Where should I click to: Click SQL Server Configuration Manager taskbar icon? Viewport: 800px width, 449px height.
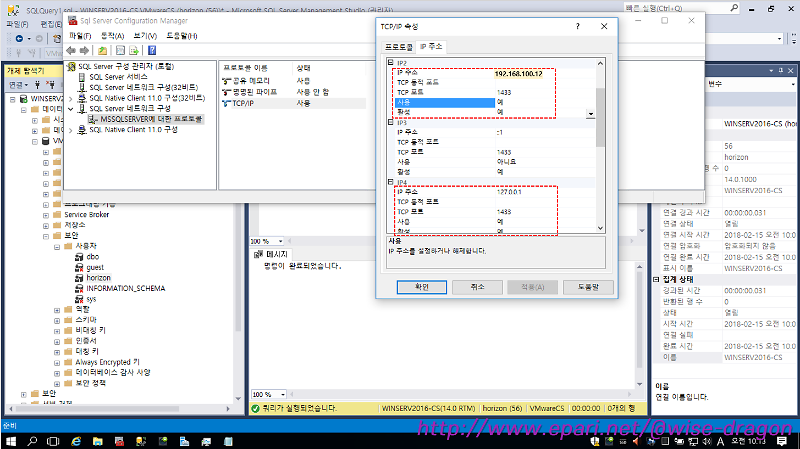tap(119, 441)
